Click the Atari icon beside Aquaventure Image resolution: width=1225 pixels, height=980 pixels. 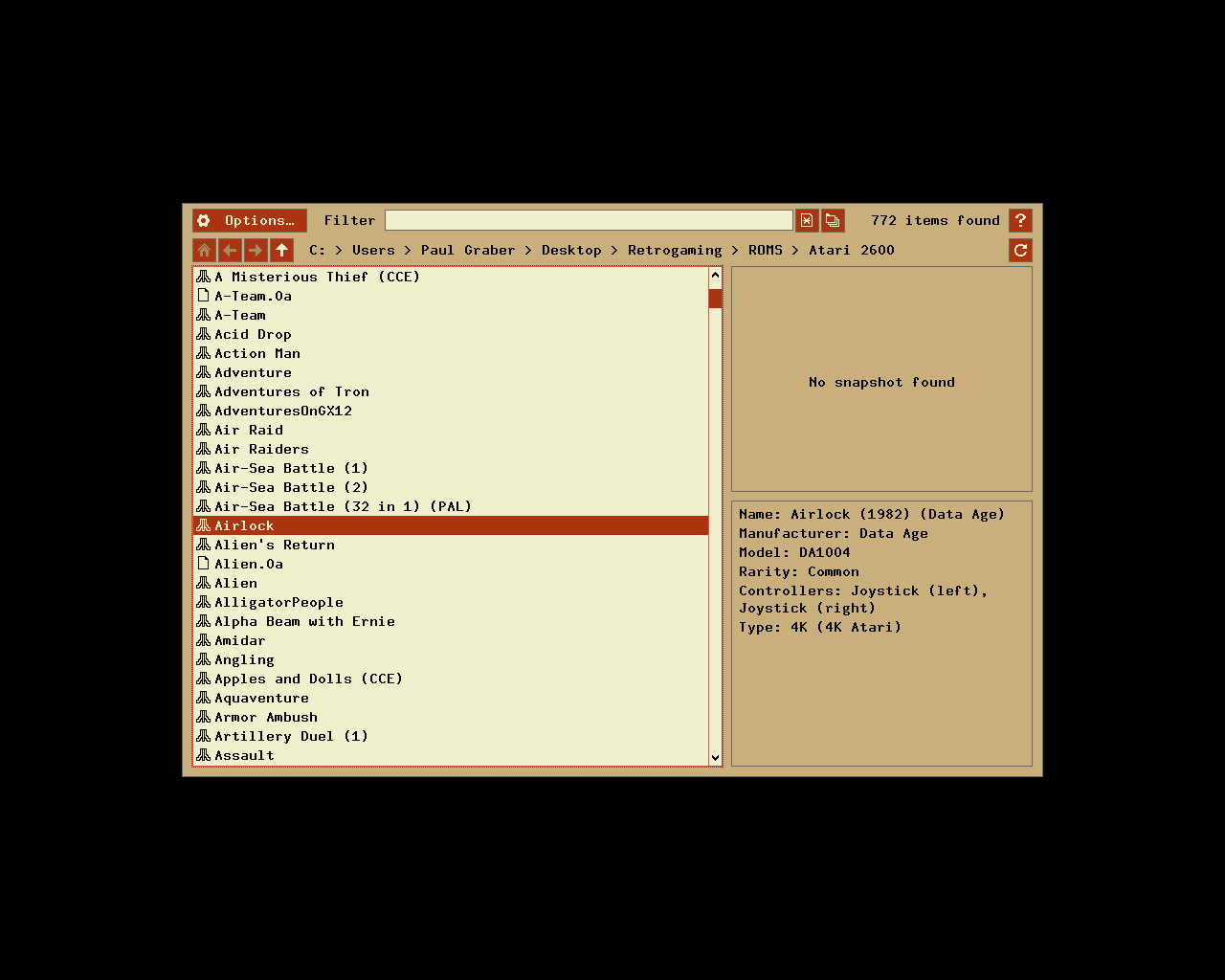203,698
